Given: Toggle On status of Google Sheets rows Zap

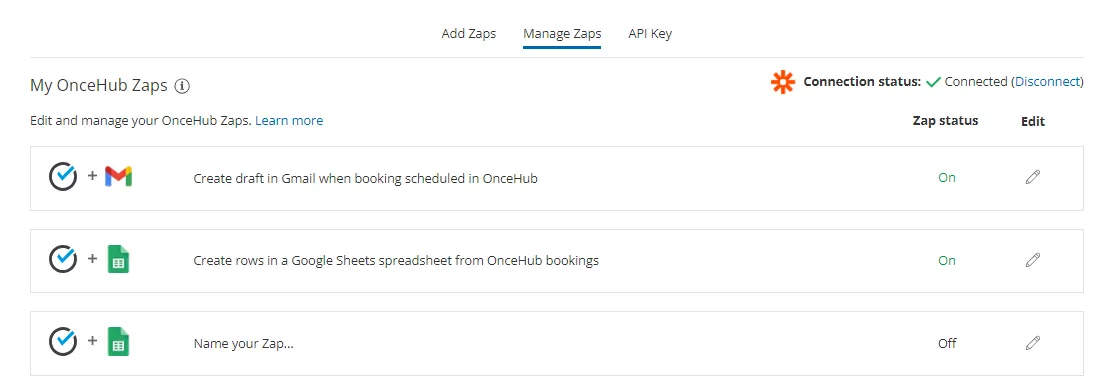Looking at the screenshot, I should click(947, 260).
